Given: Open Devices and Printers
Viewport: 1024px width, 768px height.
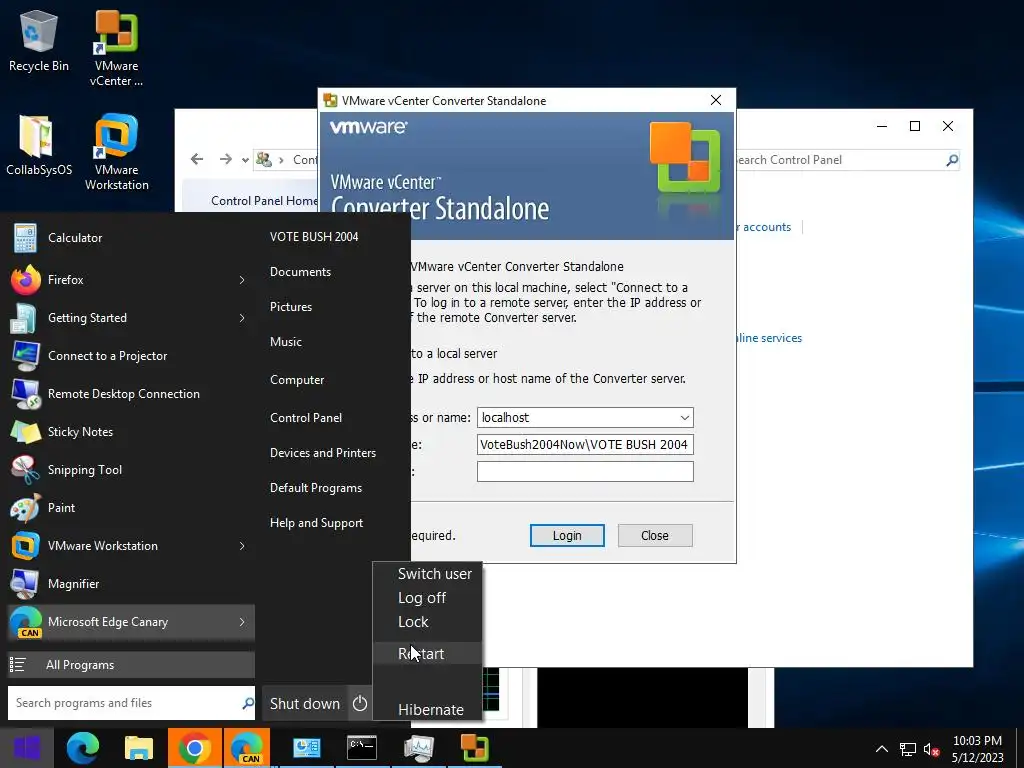Looking at the screenshot, I should pyautogui.click(x=323, y=453).
